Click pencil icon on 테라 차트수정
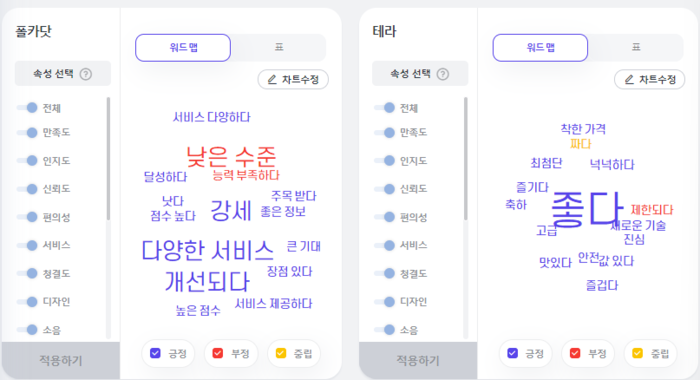 pyautogui.click(x=629, y=79)
